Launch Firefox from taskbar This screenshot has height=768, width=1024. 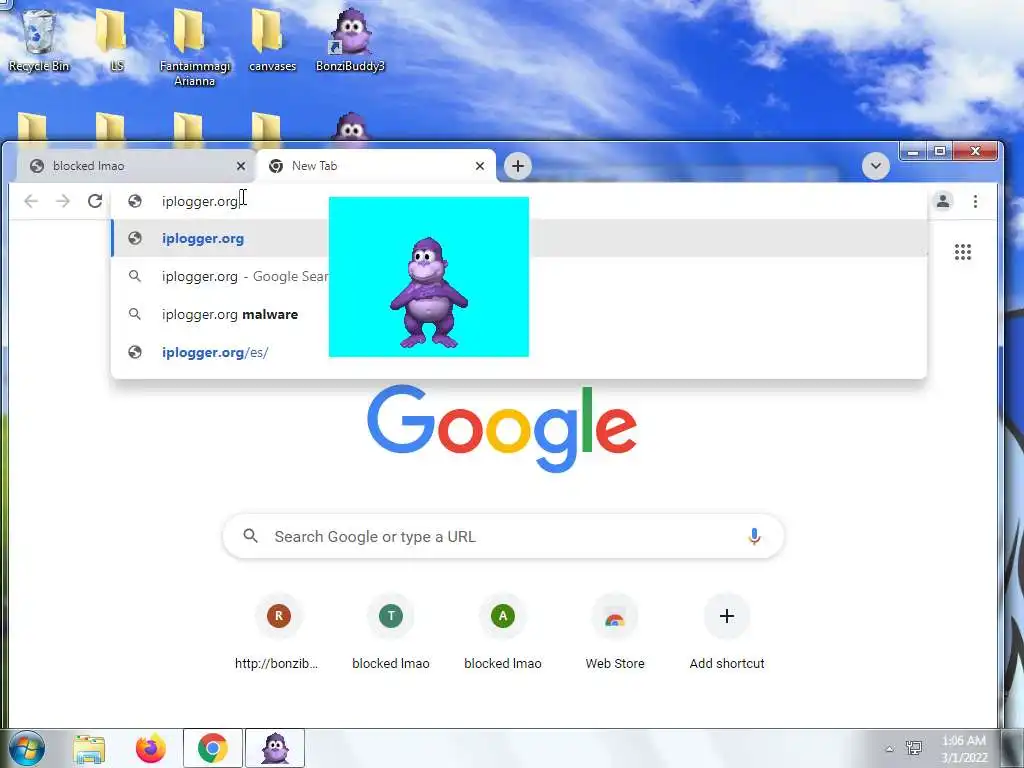pyautogui.click(x=150, y=748)
